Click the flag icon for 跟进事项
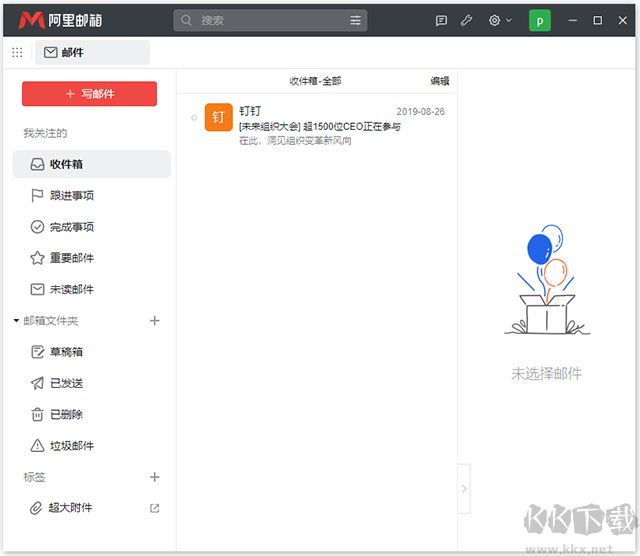Screen dimensions: 640x556 coord(37,196)
